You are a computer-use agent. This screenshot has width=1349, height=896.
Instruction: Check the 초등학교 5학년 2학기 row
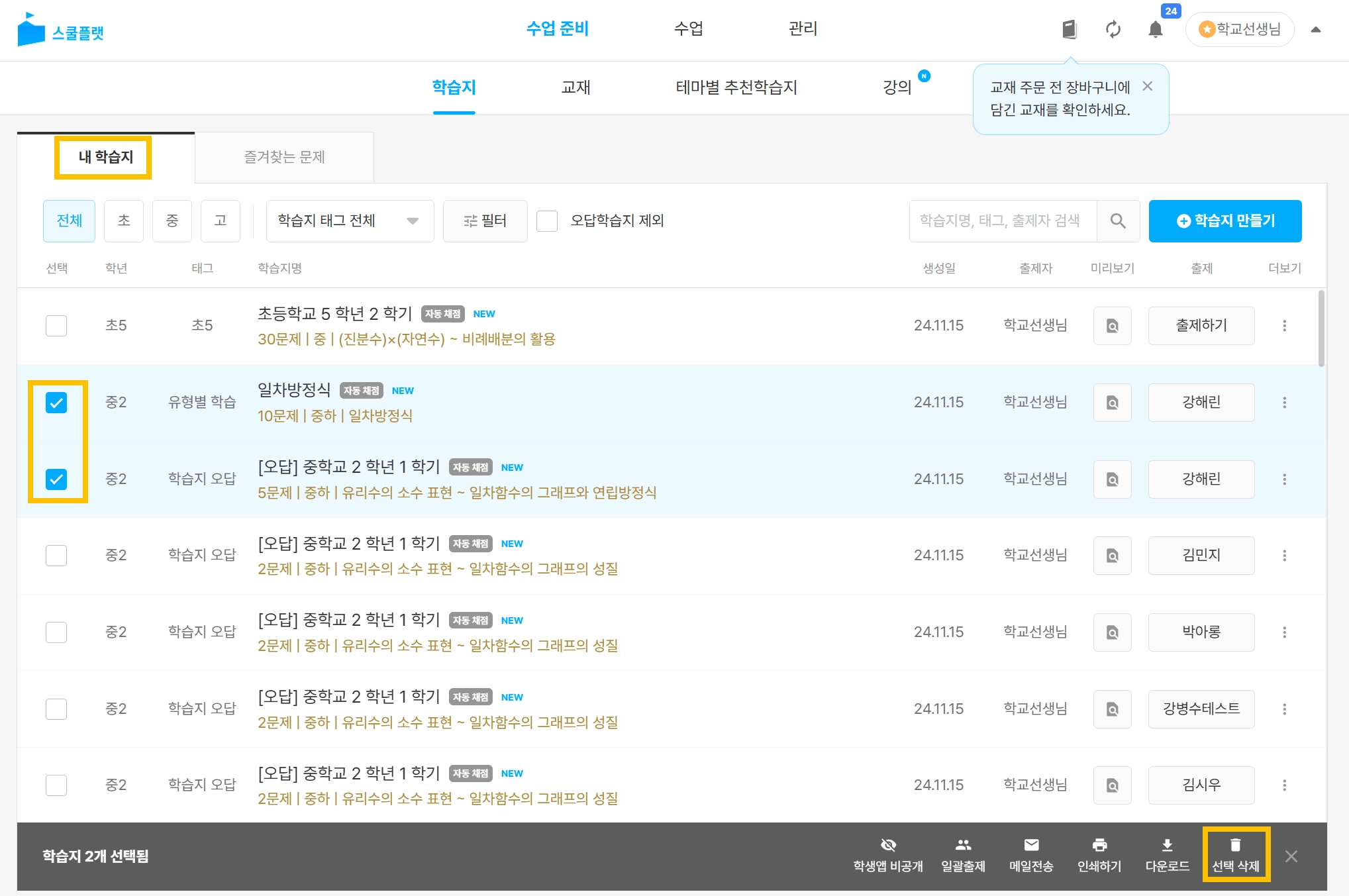click(56, 326)
